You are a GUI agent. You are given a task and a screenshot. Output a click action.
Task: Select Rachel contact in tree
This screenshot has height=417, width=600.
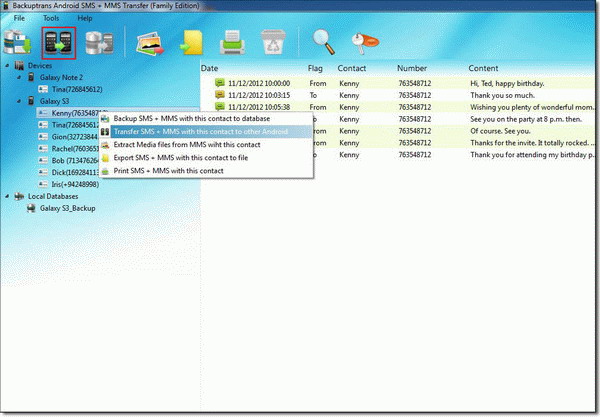click(75, 149)
